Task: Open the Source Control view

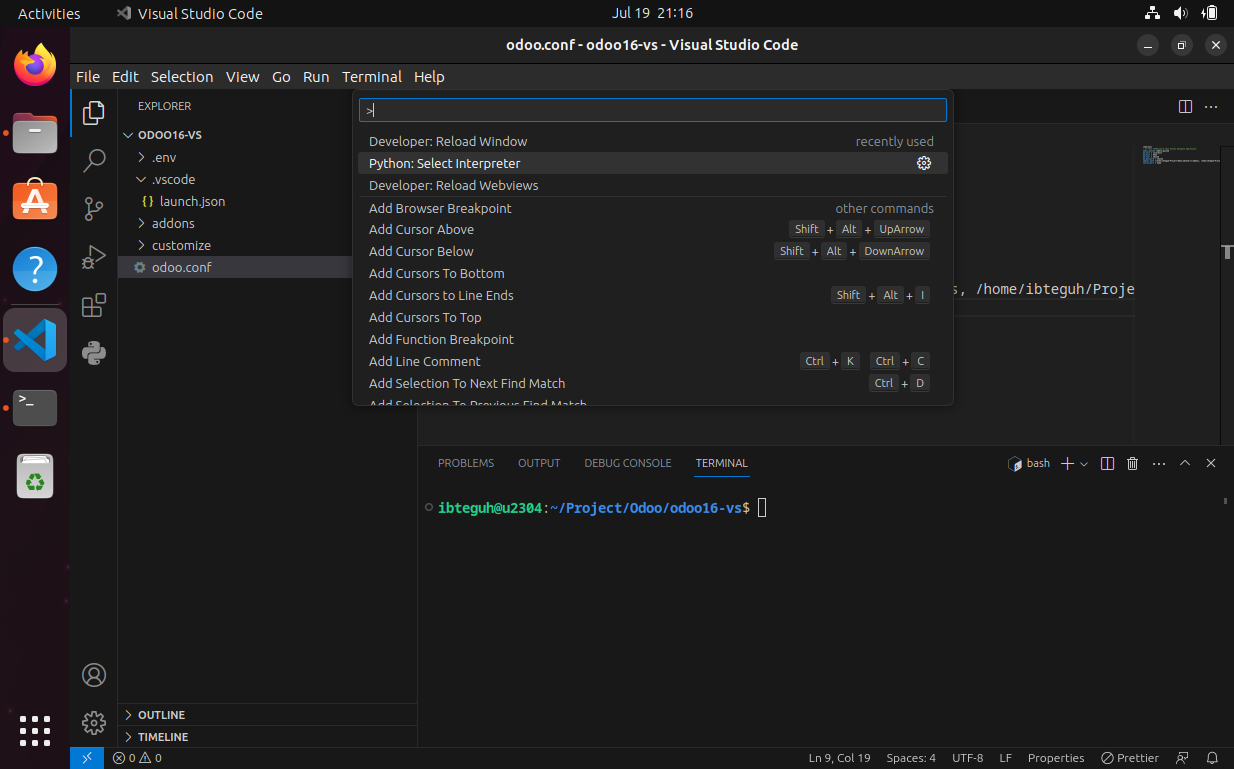Action: [93, 208]
